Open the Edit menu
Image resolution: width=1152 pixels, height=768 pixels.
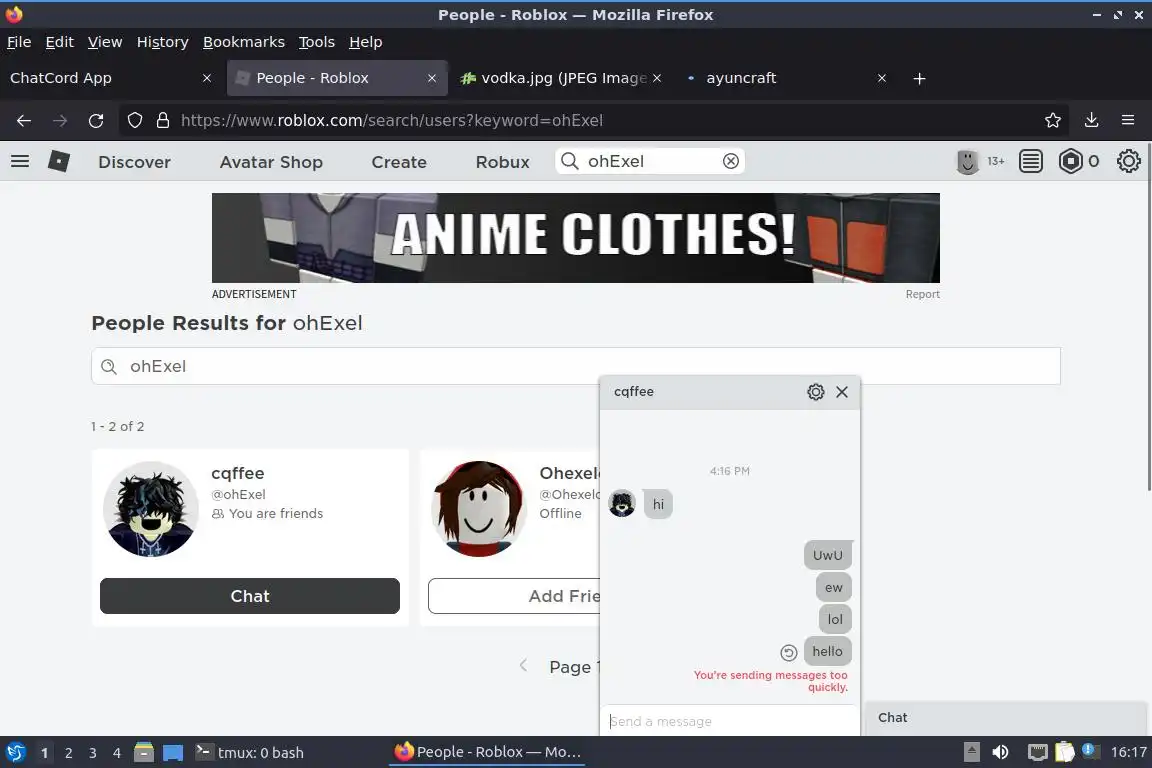60,42
